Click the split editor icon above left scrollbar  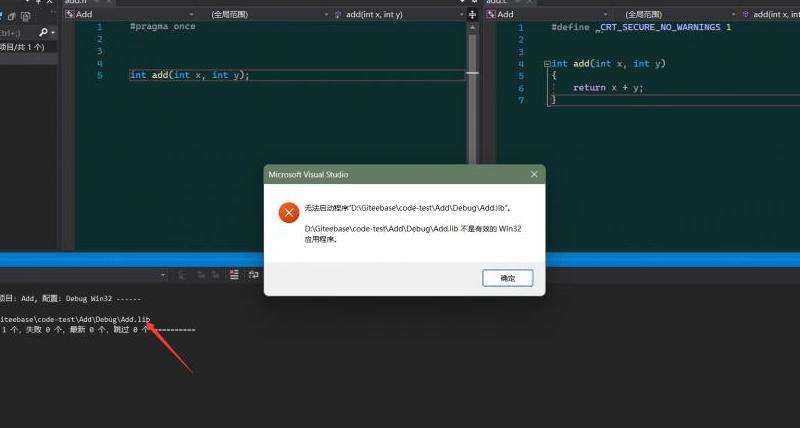(472, 15)
